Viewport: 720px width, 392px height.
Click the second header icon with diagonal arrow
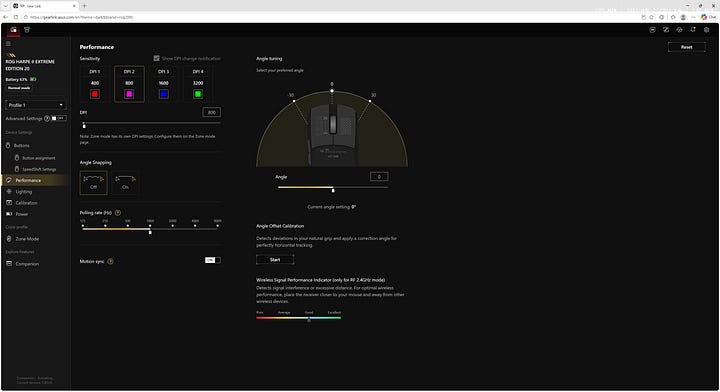click(x=666, y=30)
